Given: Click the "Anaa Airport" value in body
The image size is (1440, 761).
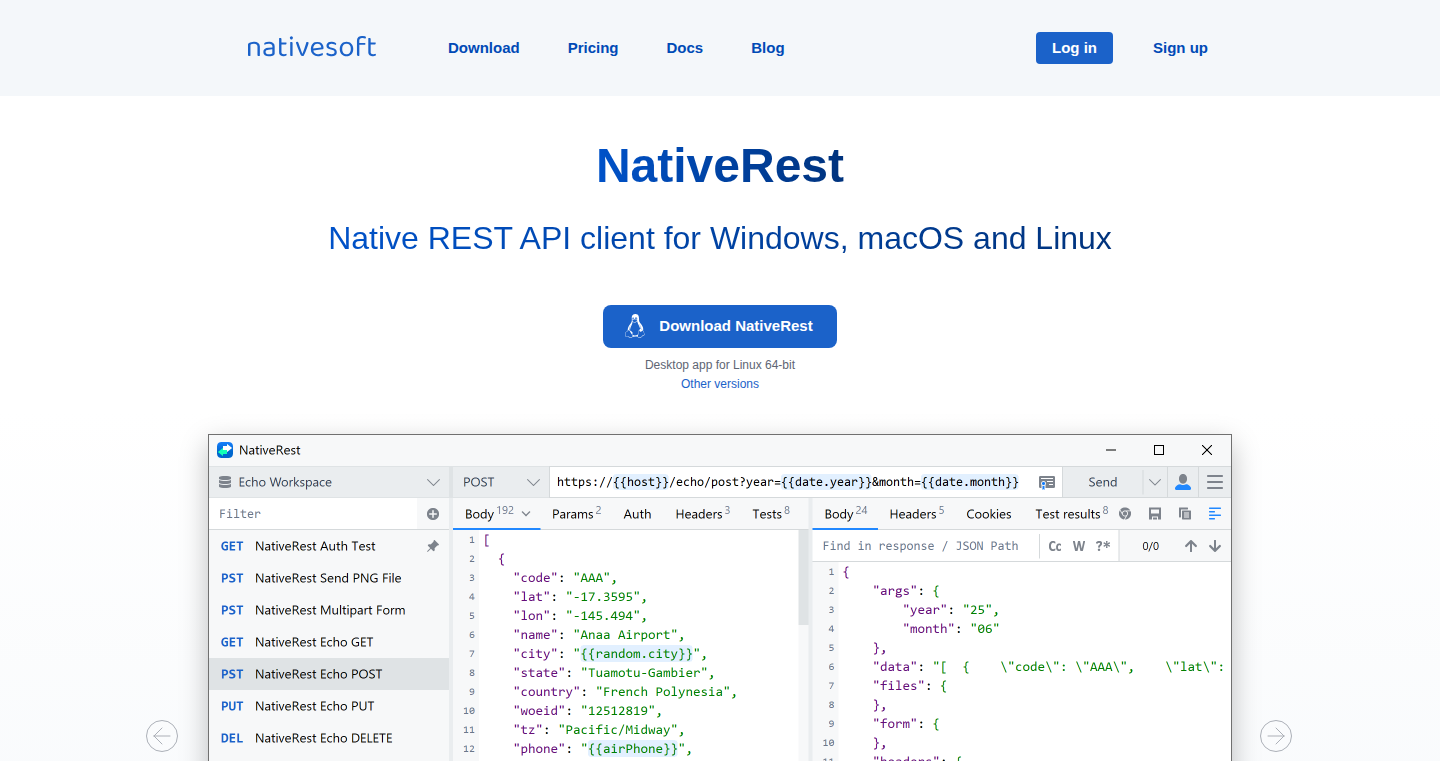Looking at the screenshot, I should (627, 635).
